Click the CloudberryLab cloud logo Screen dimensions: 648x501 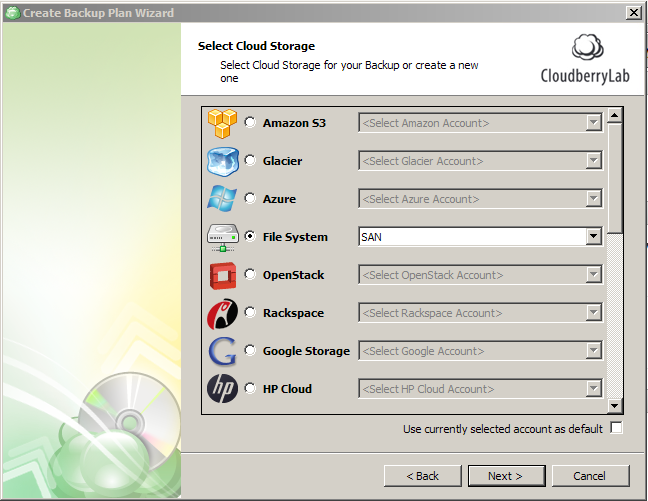(x=587, y=47)
